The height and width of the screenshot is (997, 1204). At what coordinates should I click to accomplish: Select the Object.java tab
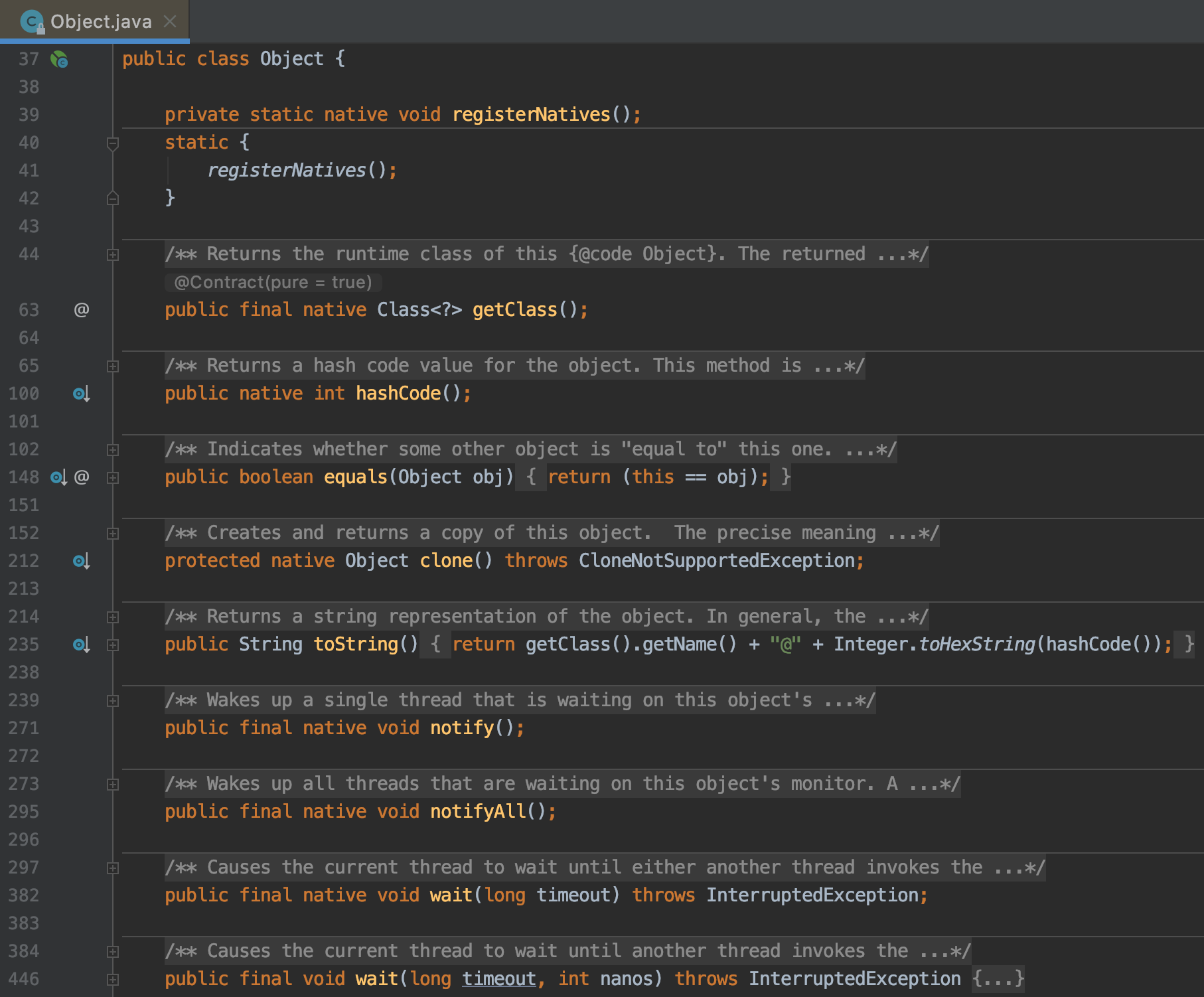(x=94, y=21)
